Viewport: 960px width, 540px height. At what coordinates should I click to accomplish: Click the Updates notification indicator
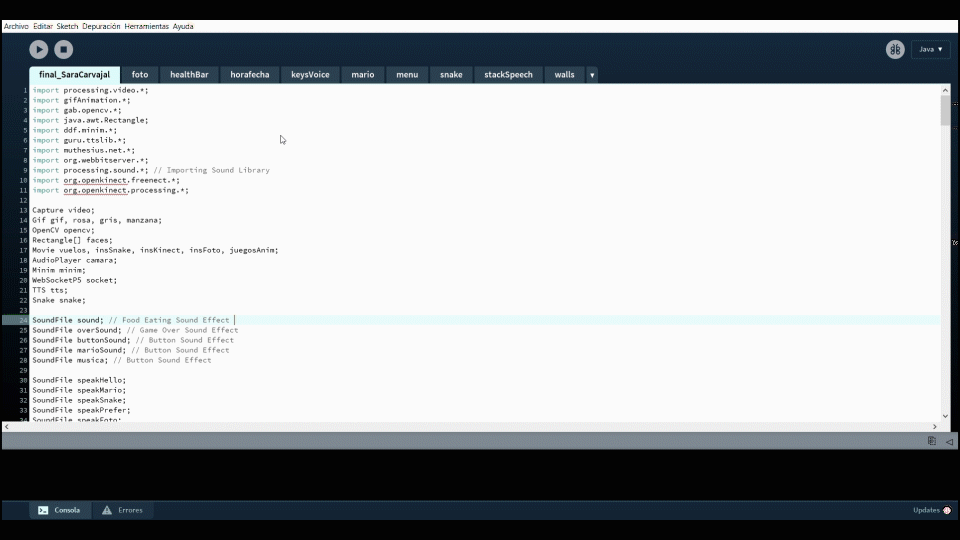[932, 510]
